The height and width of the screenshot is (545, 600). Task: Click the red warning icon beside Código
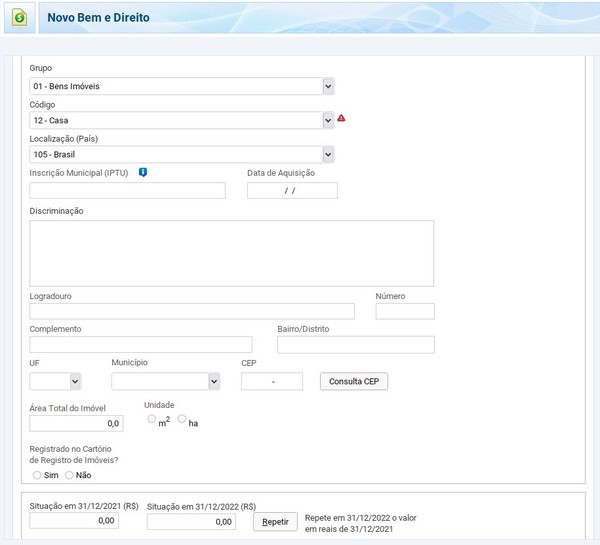click(341, 119)
